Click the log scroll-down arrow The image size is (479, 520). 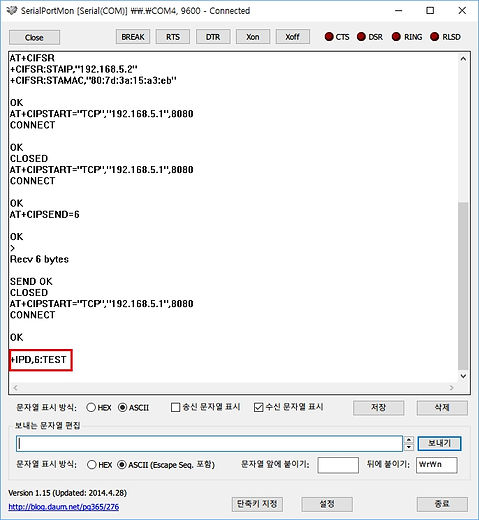(x=463, y=376)
